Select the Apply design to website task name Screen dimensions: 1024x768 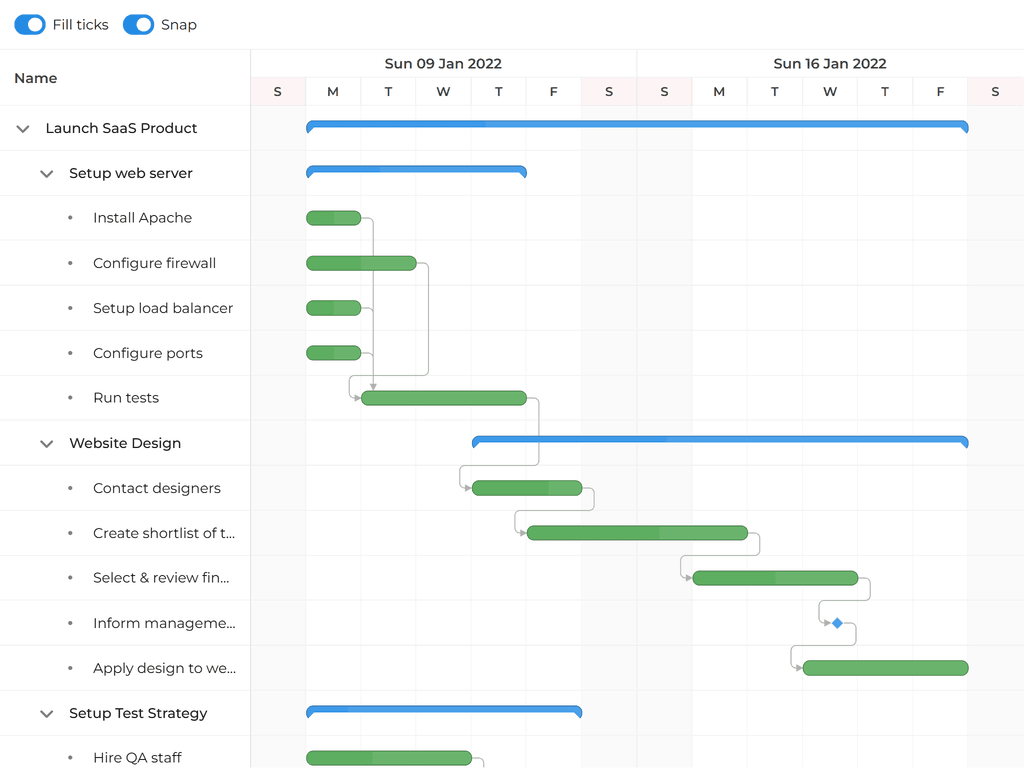(164, 668)
